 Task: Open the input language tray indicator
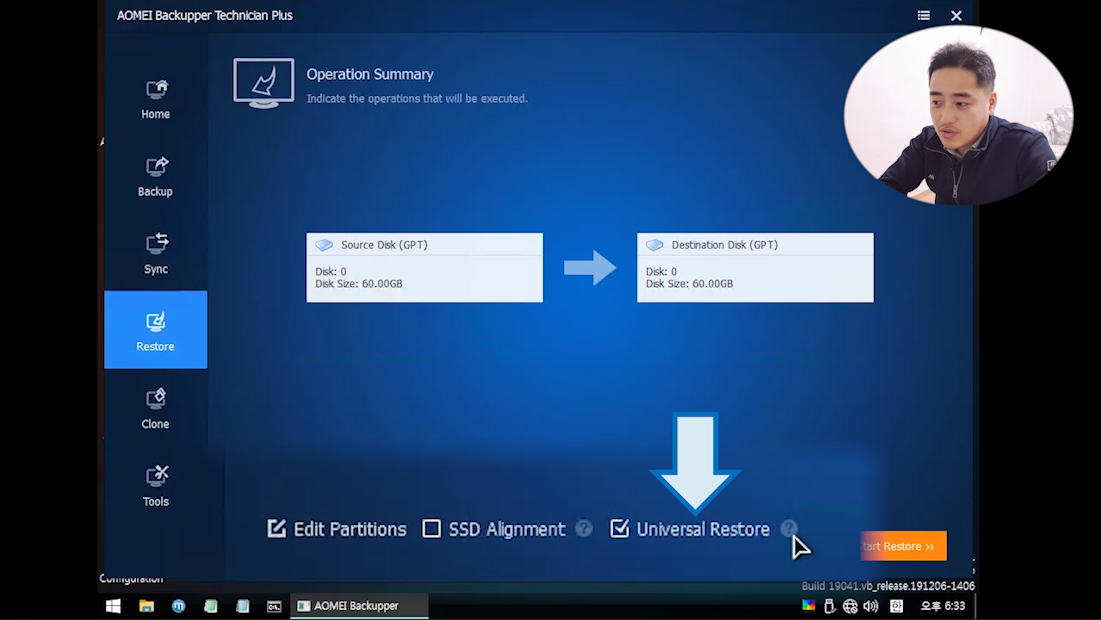pyautogui.click(x=897, y=606)
